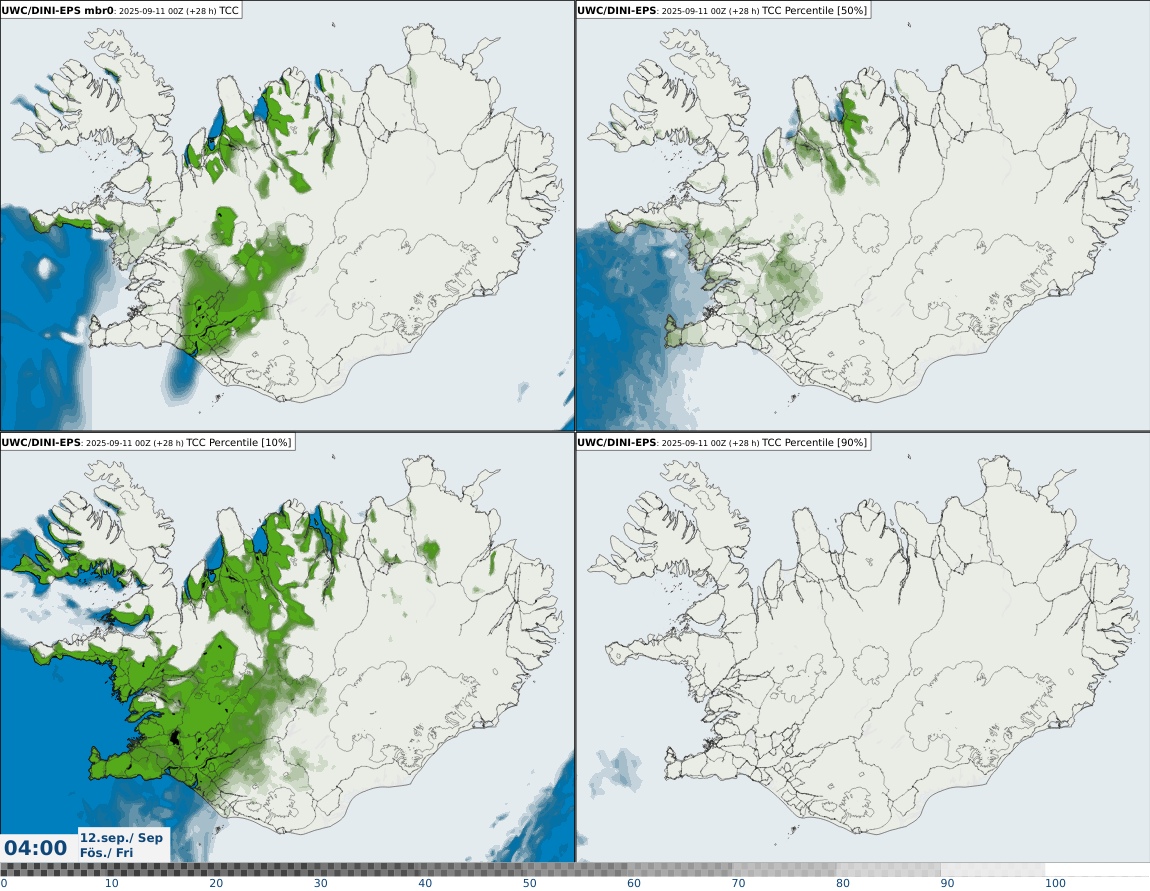Click the 'Fös./ Fri' weekday label
Viewport: 1150px width, 891px height.
(x=106, y=852)
